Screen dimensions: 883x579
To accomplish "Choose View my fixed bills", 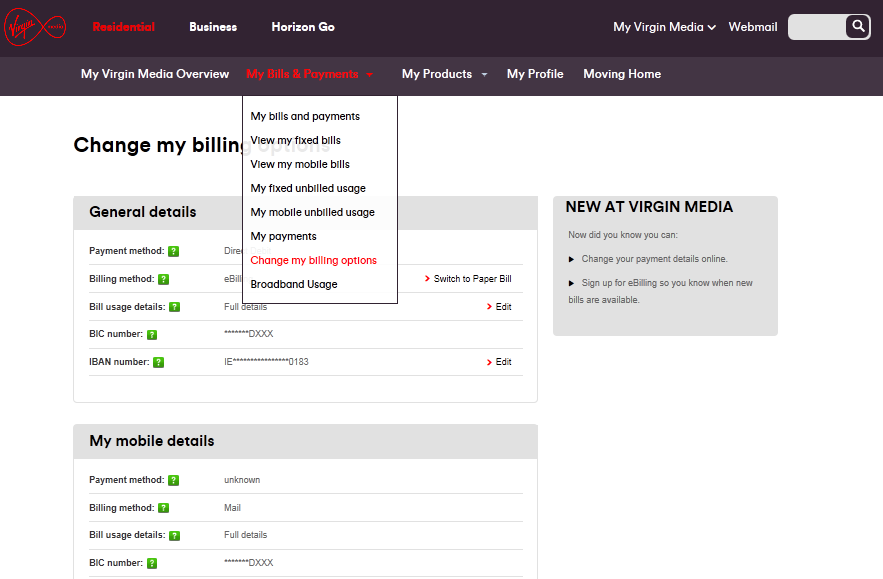I will [x=296, y=140].
